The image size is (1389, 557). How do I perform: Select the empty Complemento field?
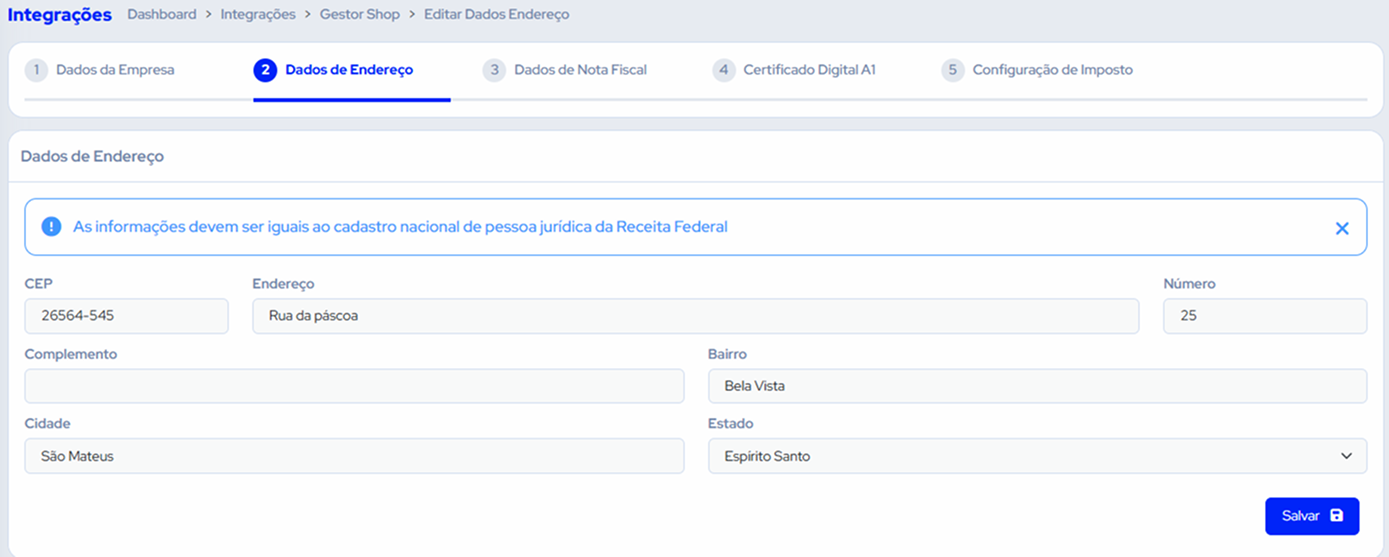(354, 386)
